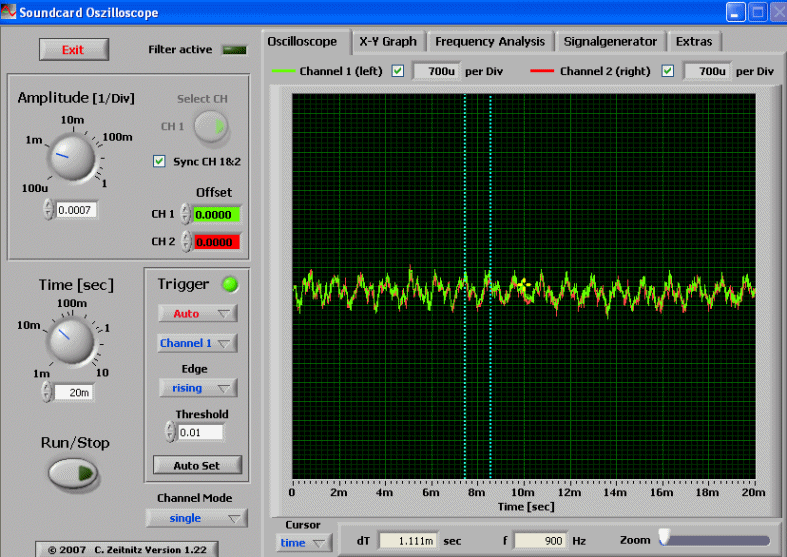
Task: Uncheck the Channel 1 (left) checkbox
Action: coord(398,71)
